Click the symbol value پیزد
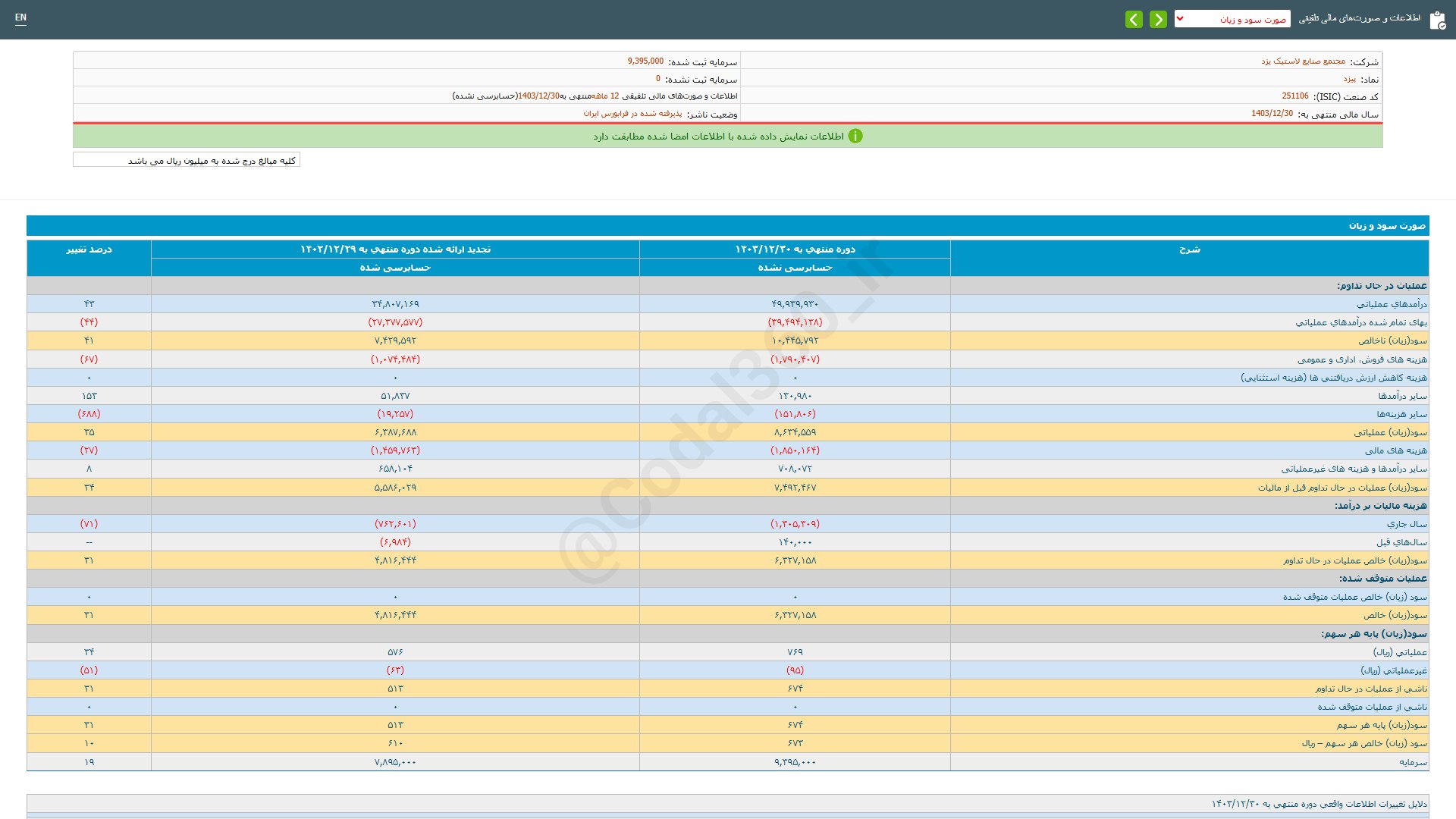This screenshot has width=1456, height=819. point(1349,79)
